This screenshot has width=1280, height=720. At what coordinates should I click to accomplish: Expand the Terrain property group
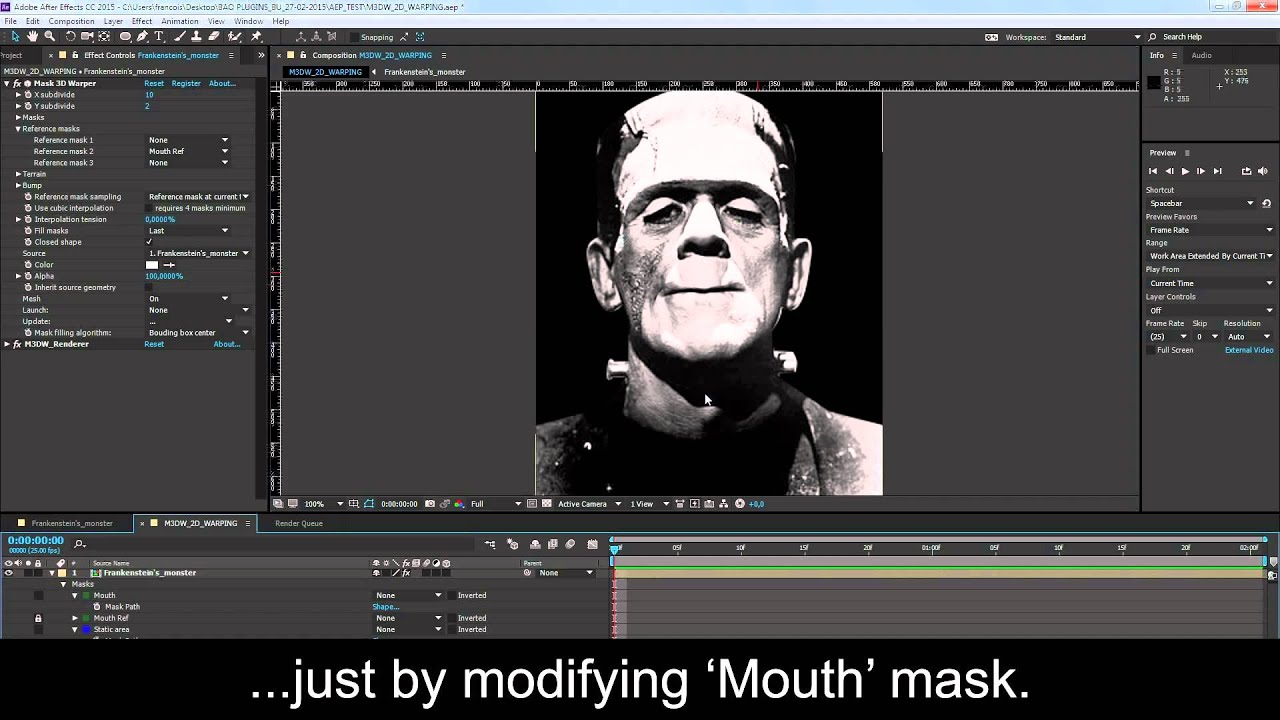(18, 174)
